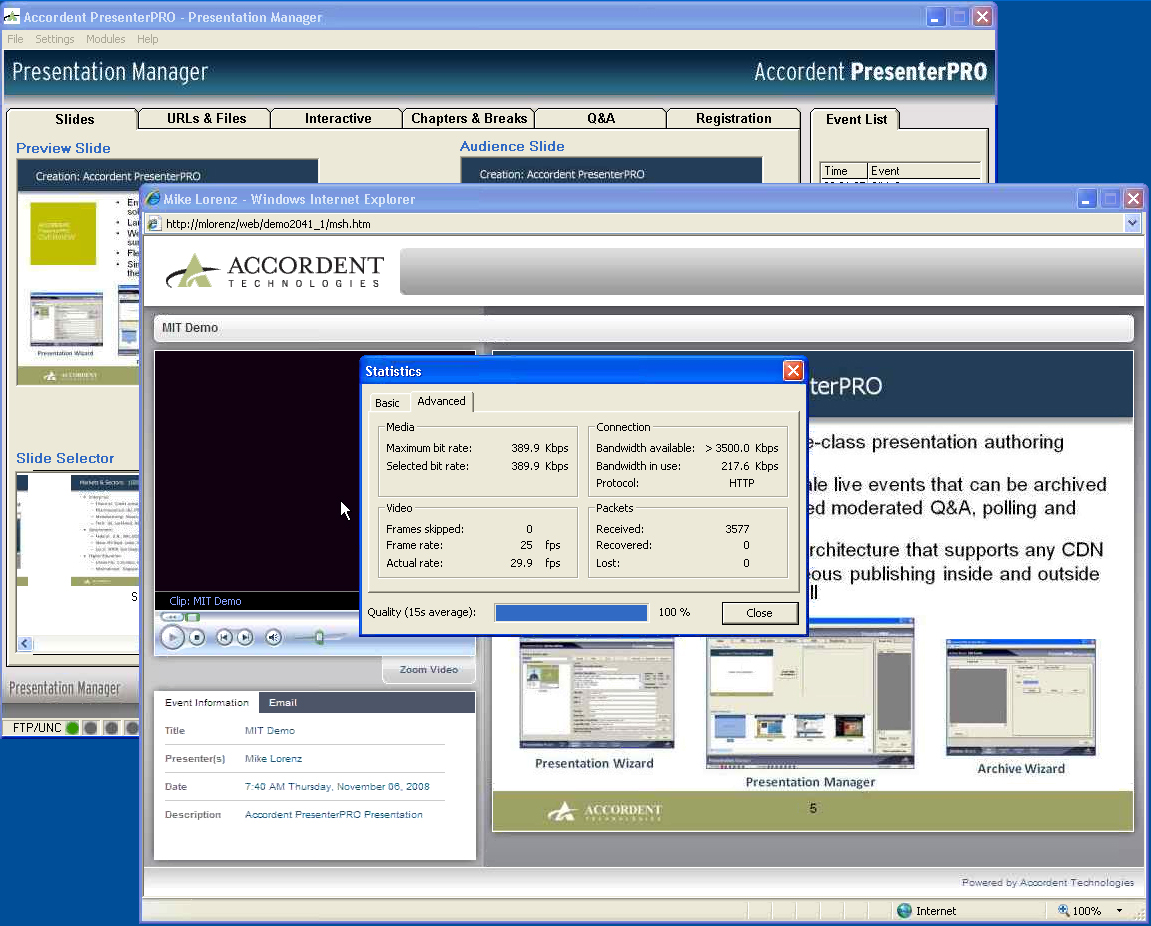Image resolution: width=1151 pixels, height=926 pixels.
Task: Switch to Basic tab in Statistics
Action: click(387, 402)
